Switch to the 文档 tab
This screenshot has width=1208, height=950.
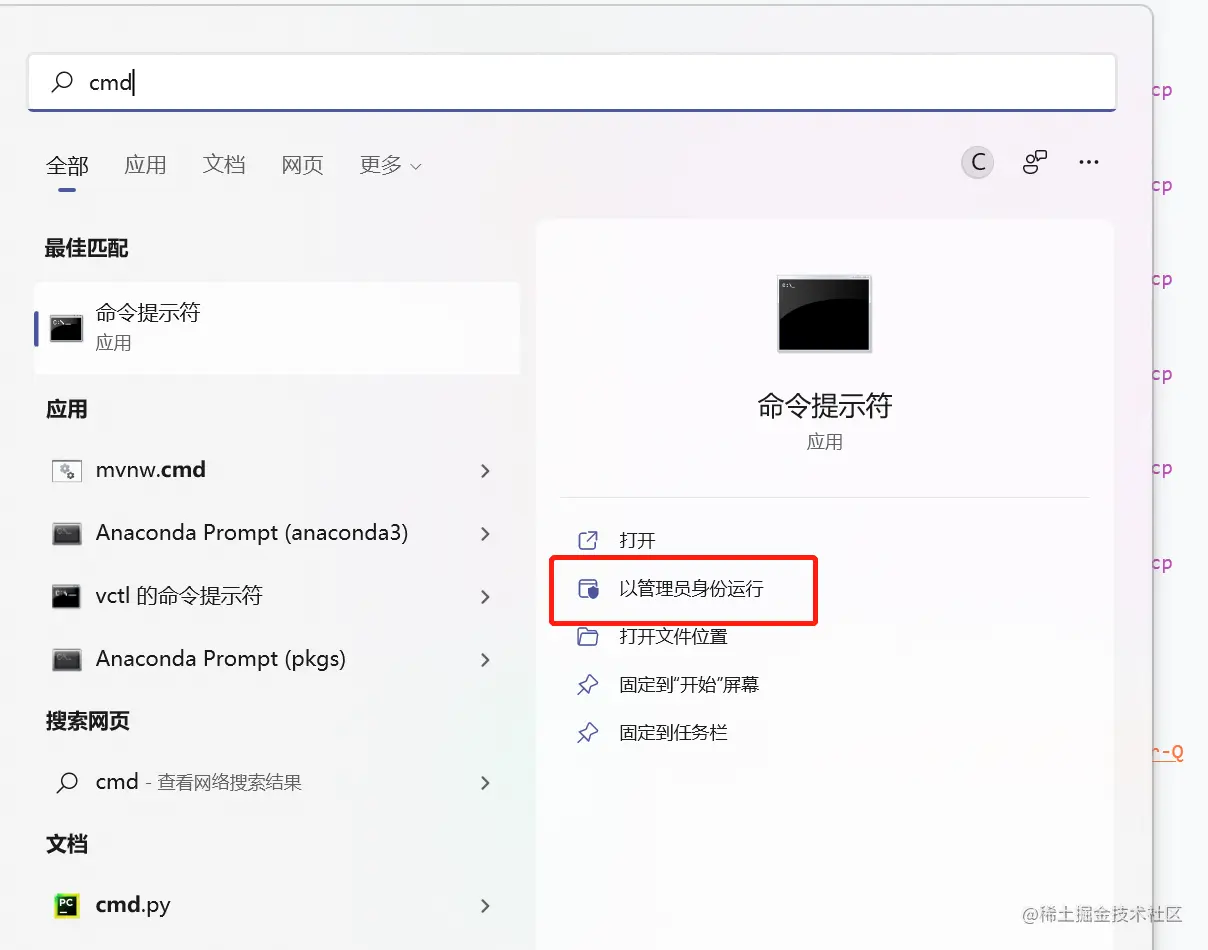coord(224,166)
